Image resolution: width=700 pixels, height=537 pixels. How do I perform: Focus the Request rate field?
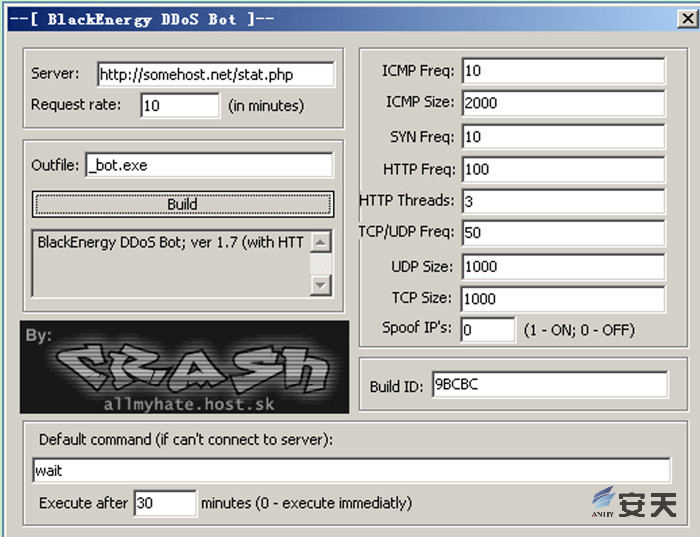coord(180,105)
